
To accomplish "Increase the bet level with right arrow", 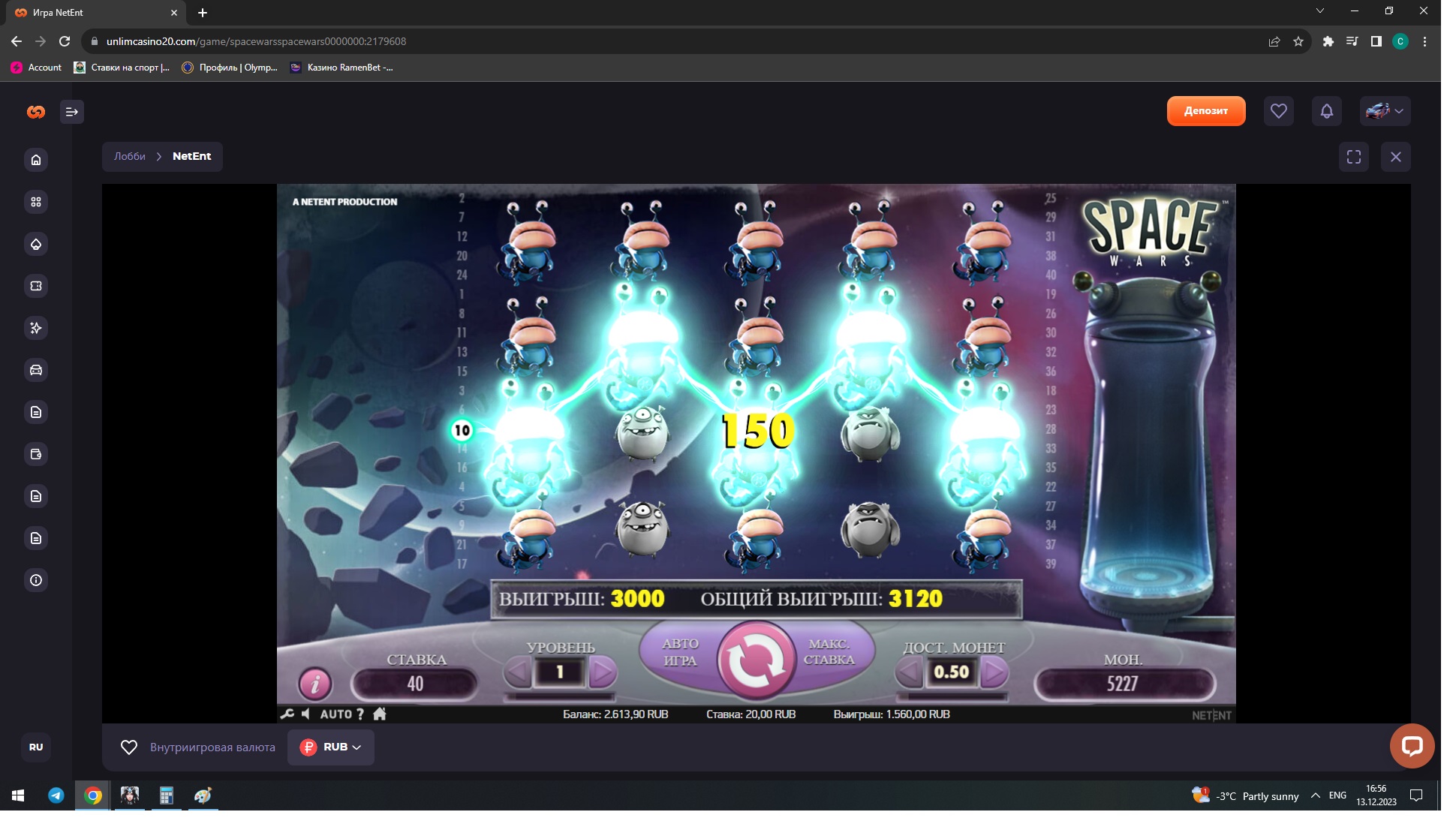I will (602, 672).
